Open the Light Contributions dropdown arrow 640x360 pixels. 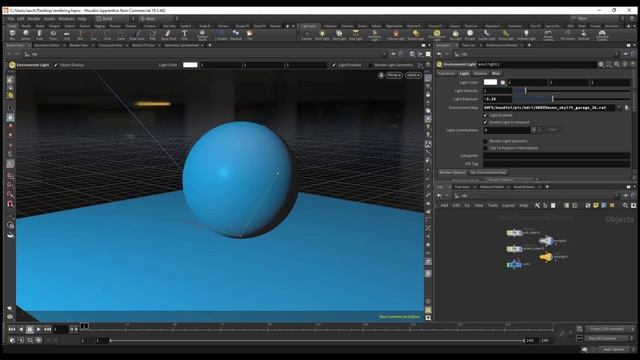(x=533, y=130)
